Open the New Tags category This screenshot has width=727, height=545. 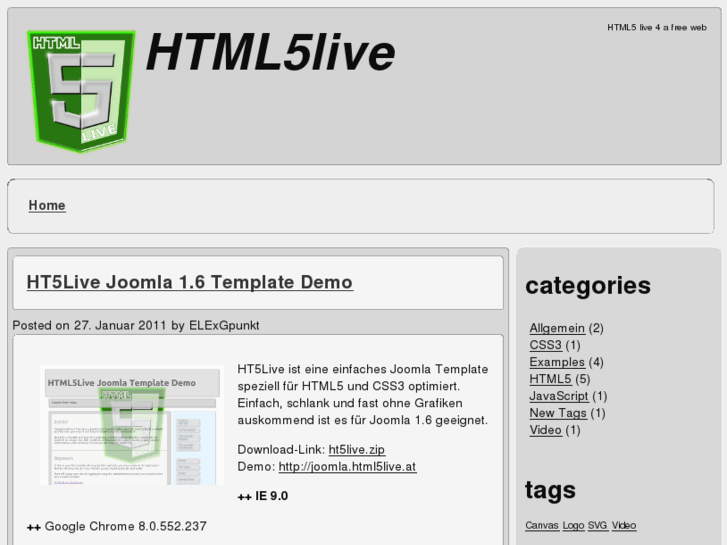click(558, 413)
